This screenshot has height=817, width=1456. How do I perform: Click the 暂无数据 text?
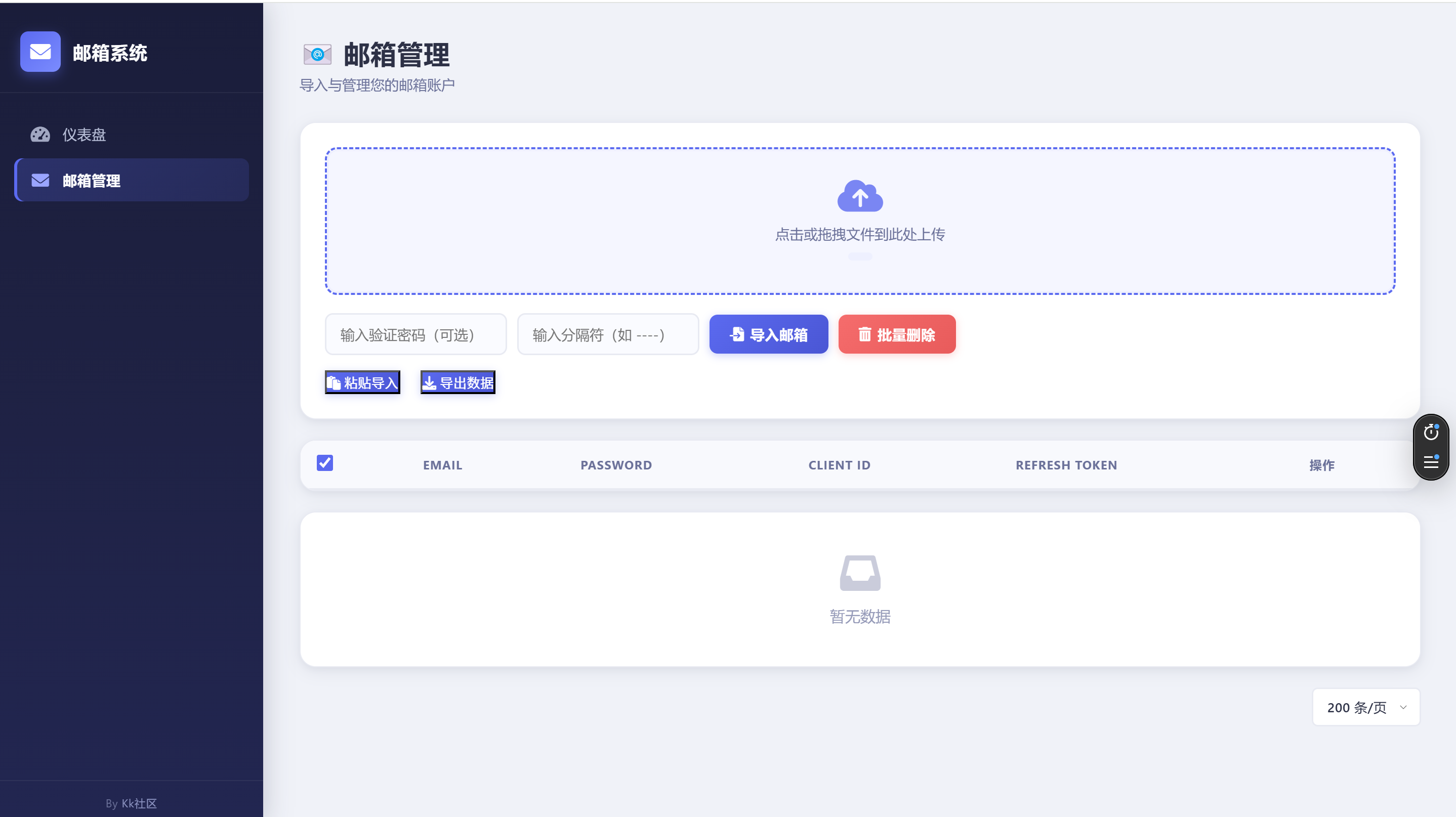(x=860, y=616)
